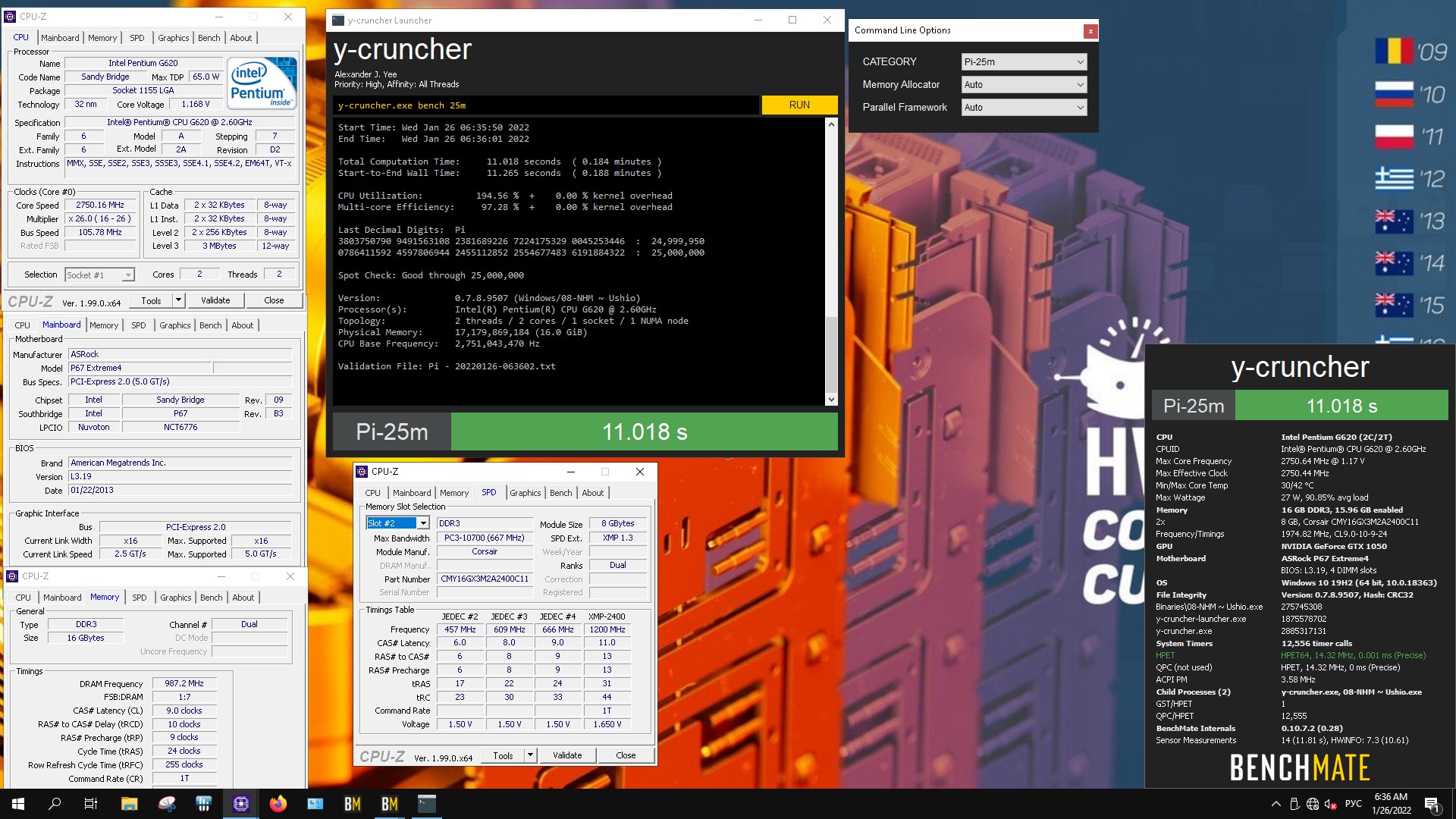
Task: Open the CATEGORY Pi-25m dropdown
Action: [1024, 62]
